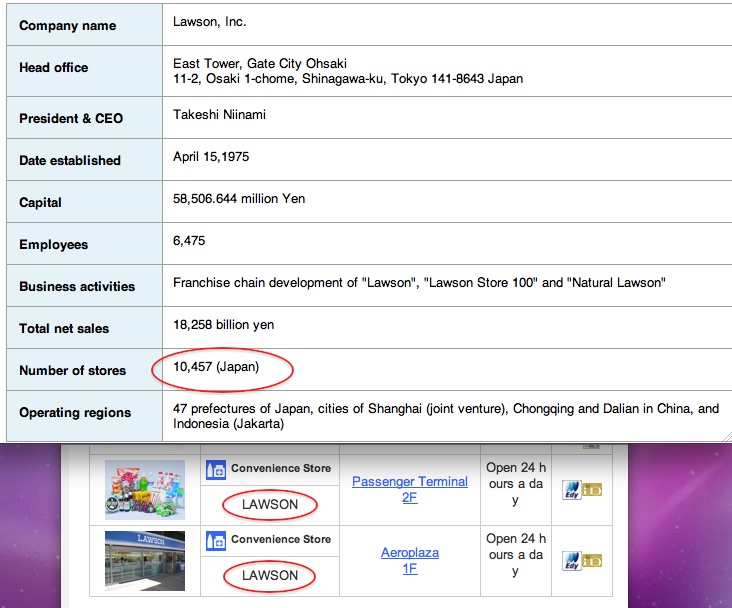Image resolution: width=732 pixels, height=608 pixels.
Task: Select the 'East Tower, Gate City Ohsaki' address line
Action: pos(260,64)
